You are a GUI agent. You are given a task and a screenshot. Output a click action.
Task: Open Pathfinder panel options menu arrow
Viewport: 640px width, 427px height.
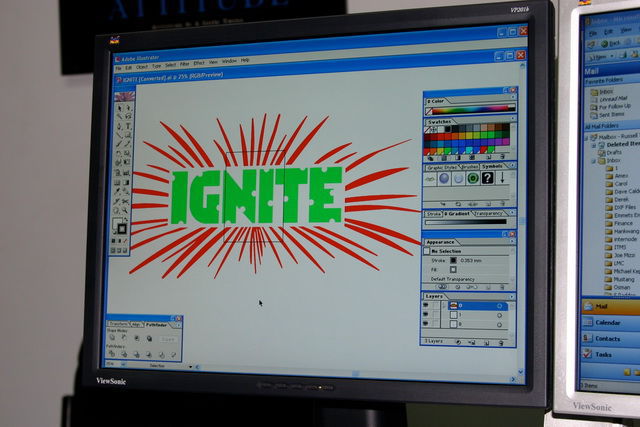(178, 325)
